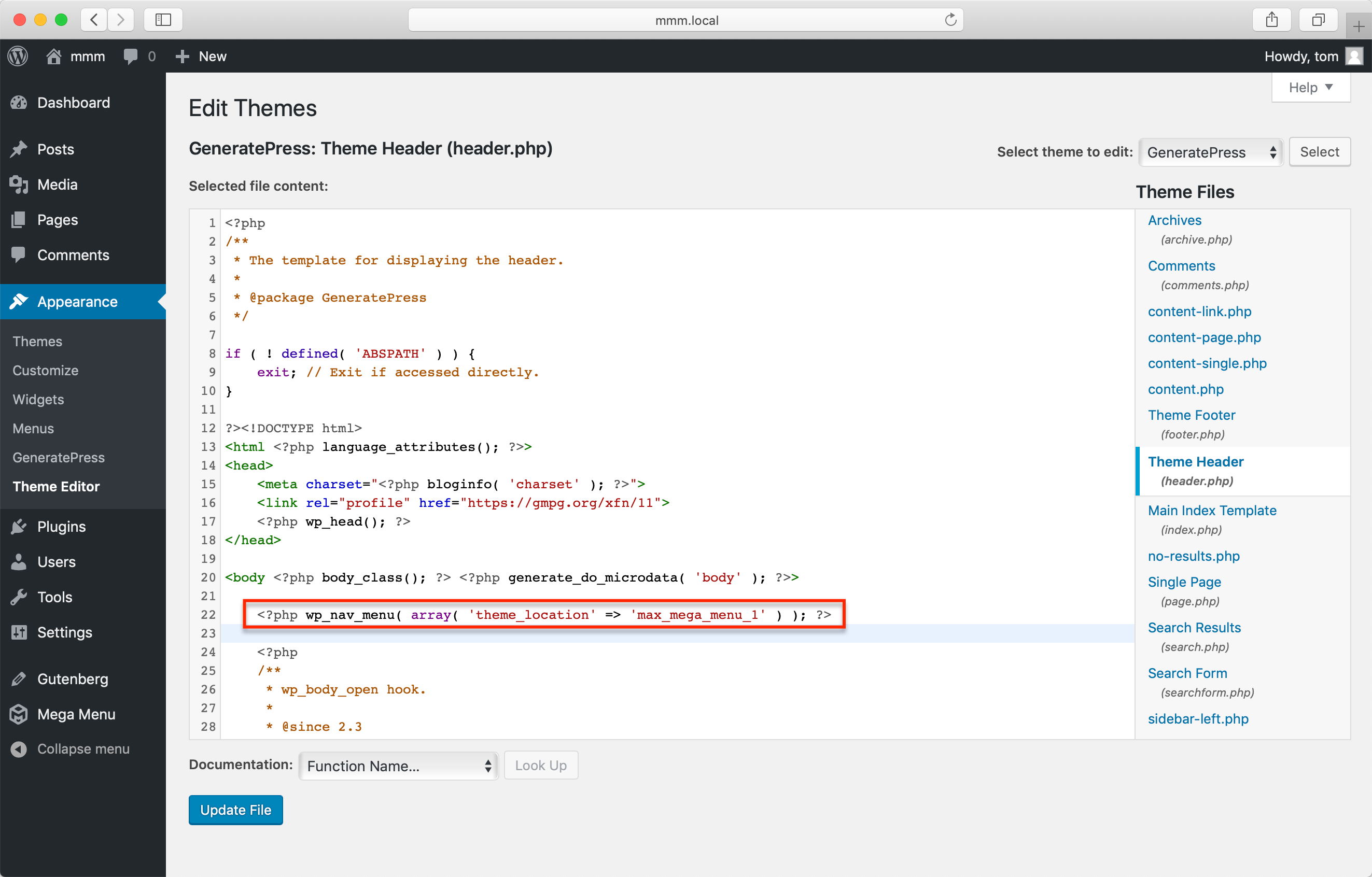The image size is (1372, 877).
Task: Open the Widgets submenu item
Action: click(38, 399)
